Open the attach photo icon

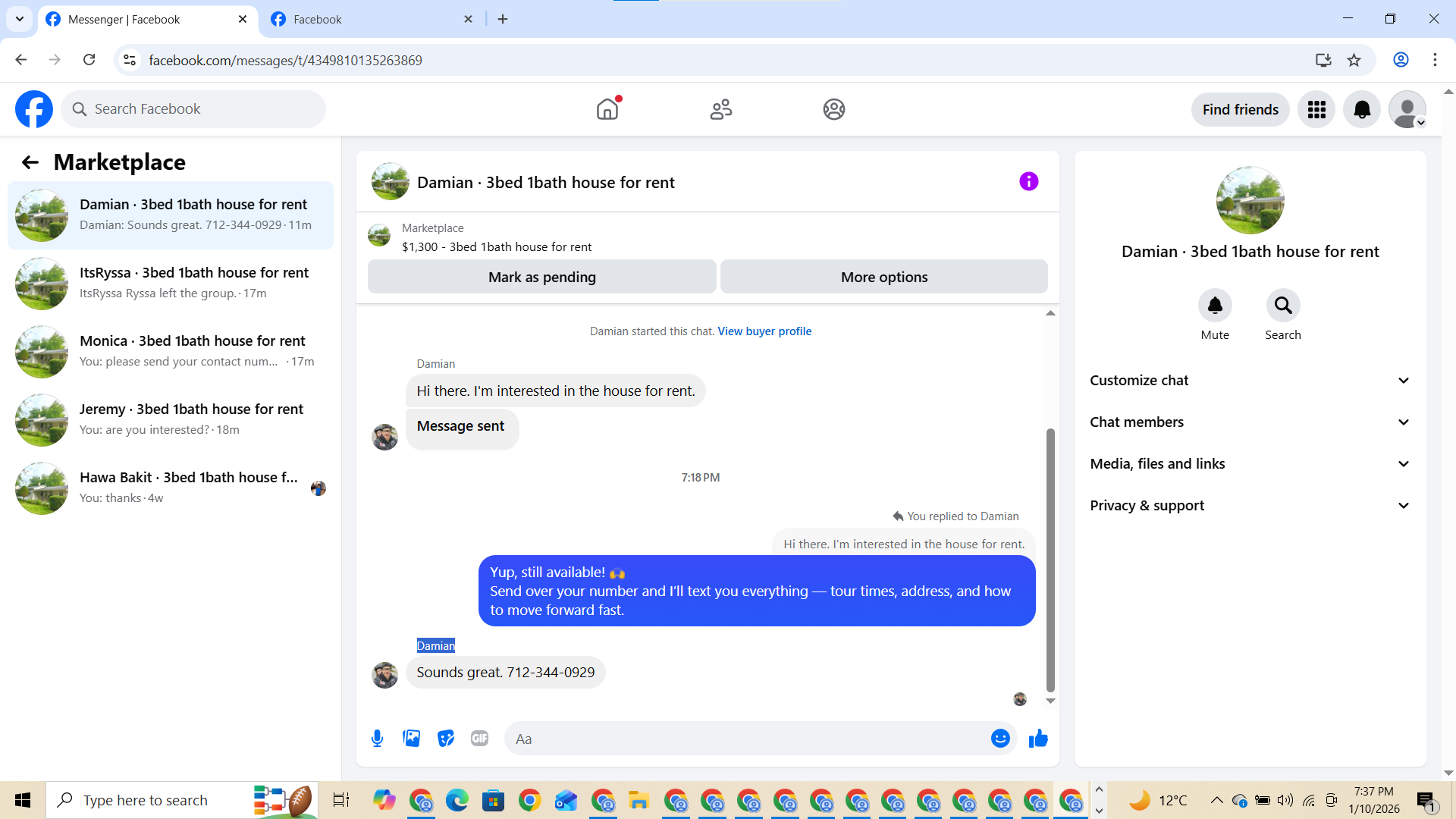(411, 738)
